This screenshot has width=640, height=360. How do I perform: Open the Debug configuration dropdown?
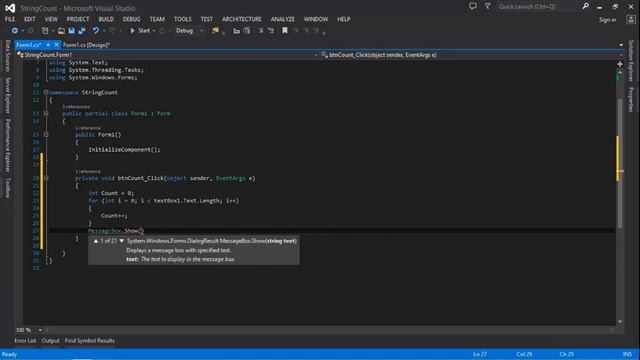pos(201,31)
